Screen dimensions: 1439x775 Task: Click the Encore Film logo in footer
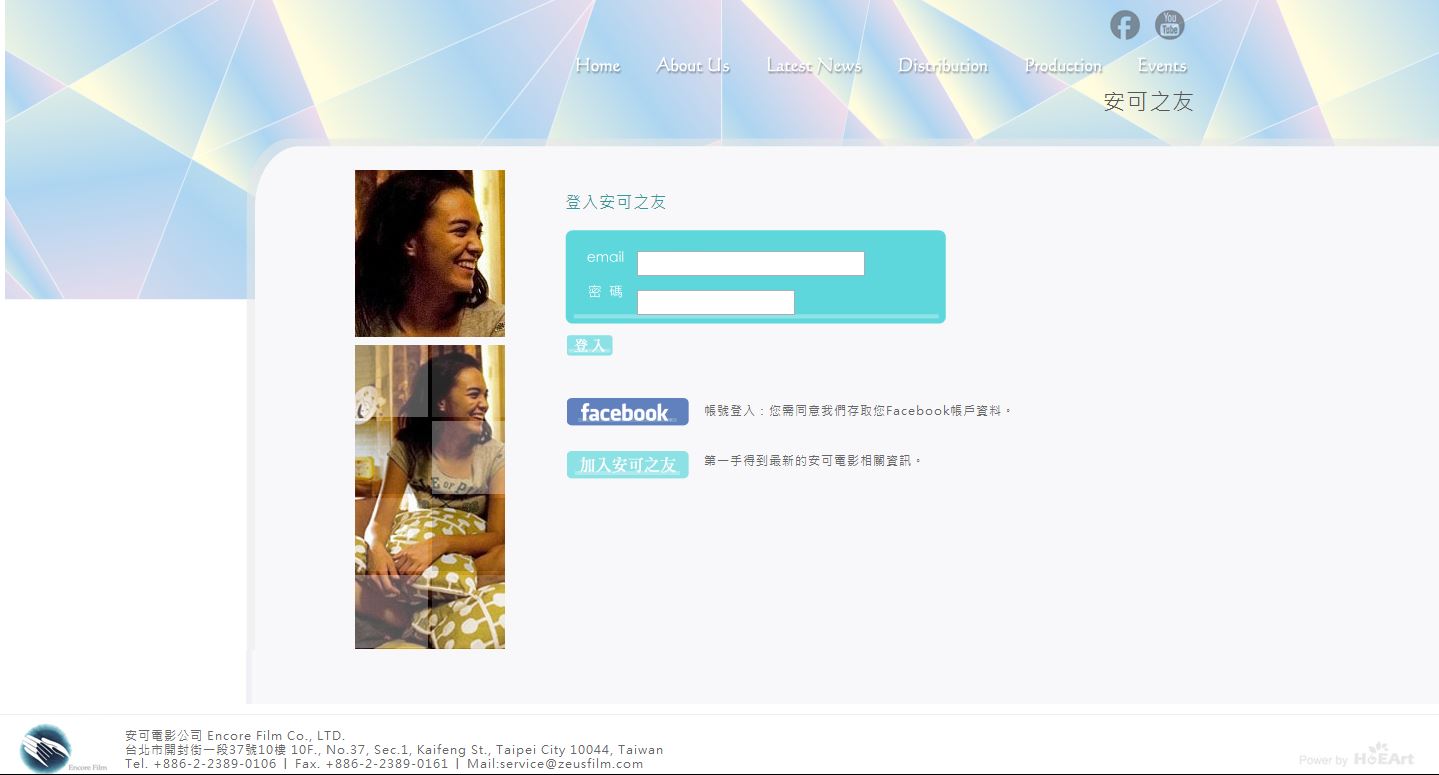tap(47, 748)
